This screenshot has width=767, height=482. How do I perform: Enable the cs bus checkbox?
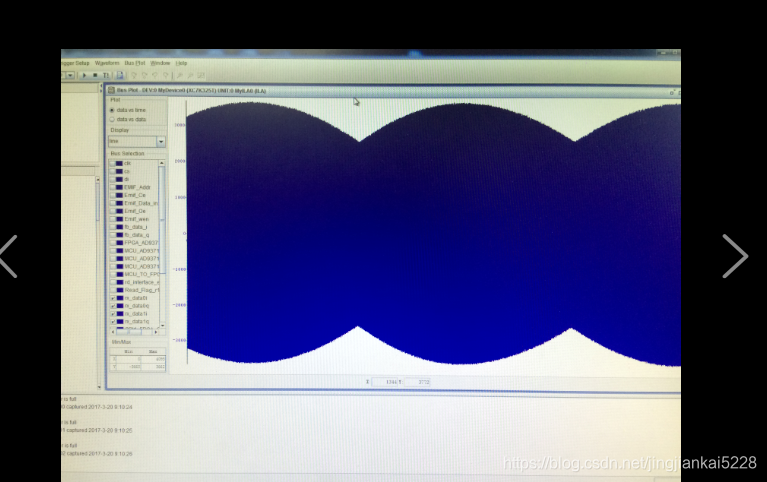pyautogui.click(x=112, y=171)
